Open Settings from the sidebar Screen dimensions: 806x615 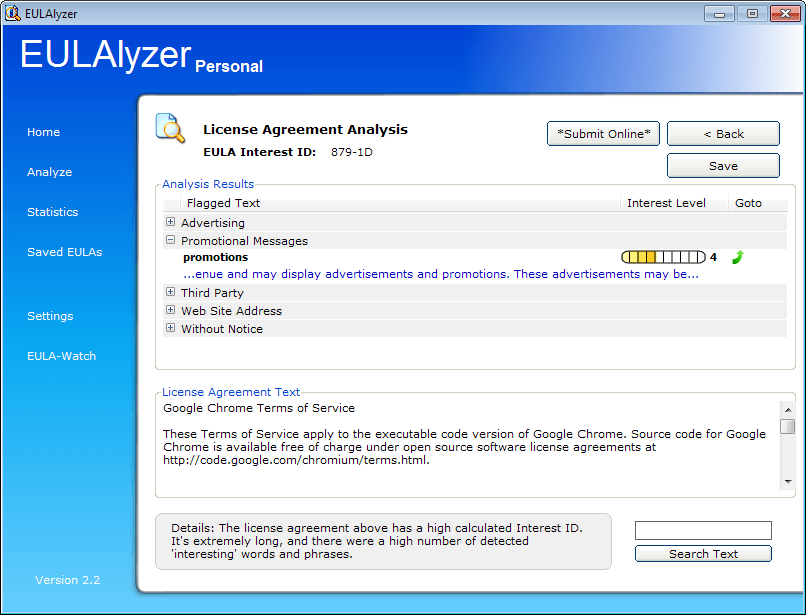(x=50, y=315)
